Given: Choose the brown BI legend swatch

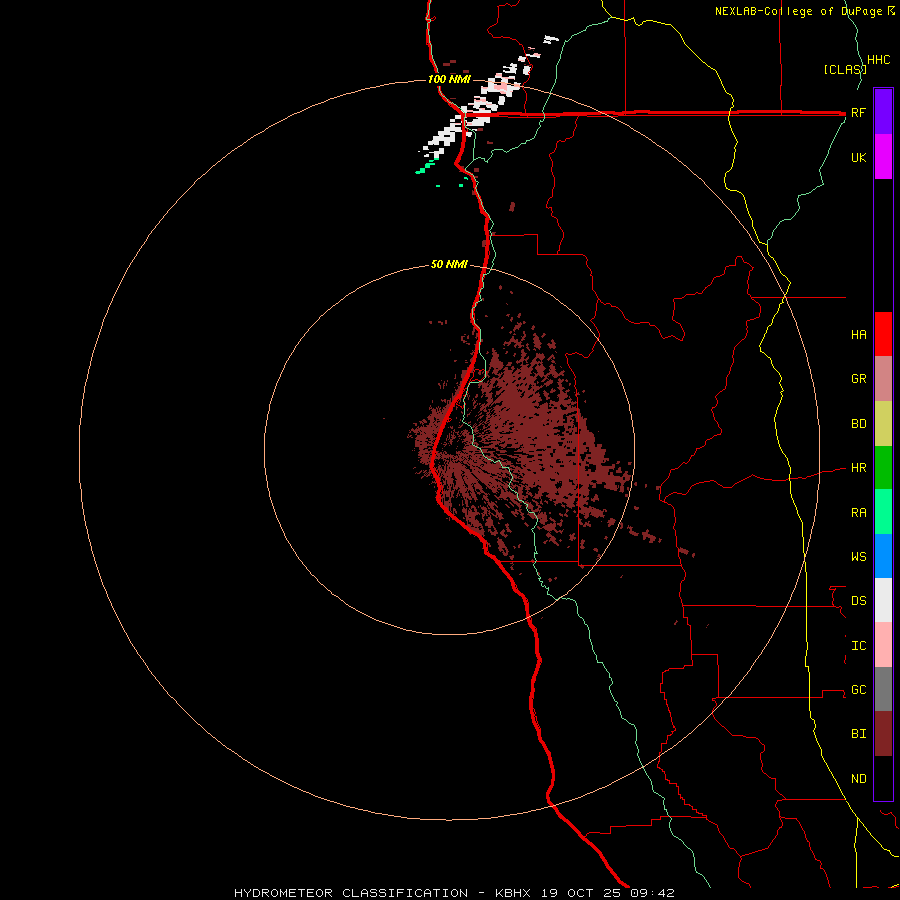Looking at the screenshot, I should pos(883,734).
